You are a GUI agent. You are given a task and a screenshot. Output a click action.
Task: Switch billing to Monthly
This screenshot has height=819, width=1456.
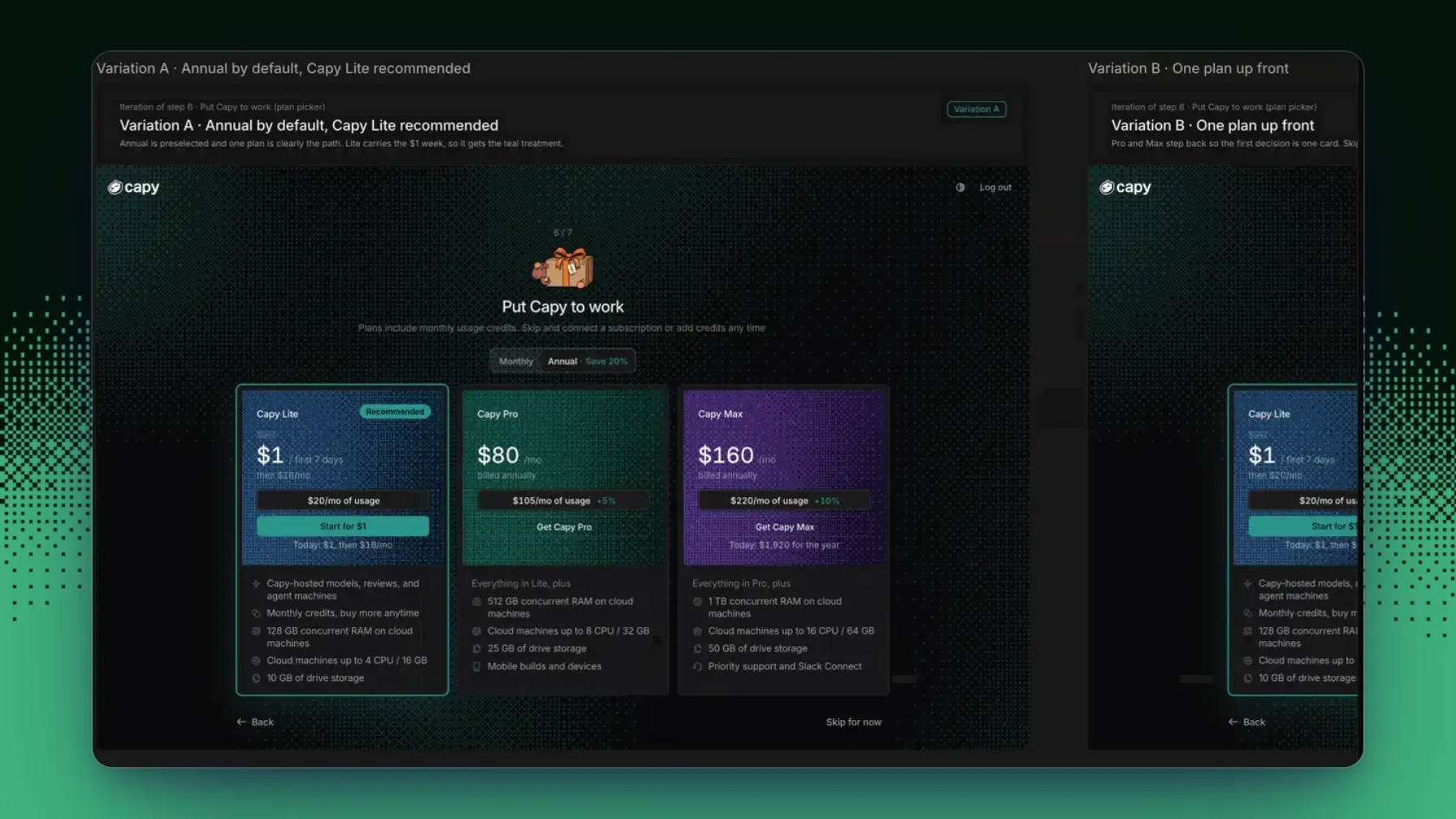pyautogui.click(x=516, y=361)
